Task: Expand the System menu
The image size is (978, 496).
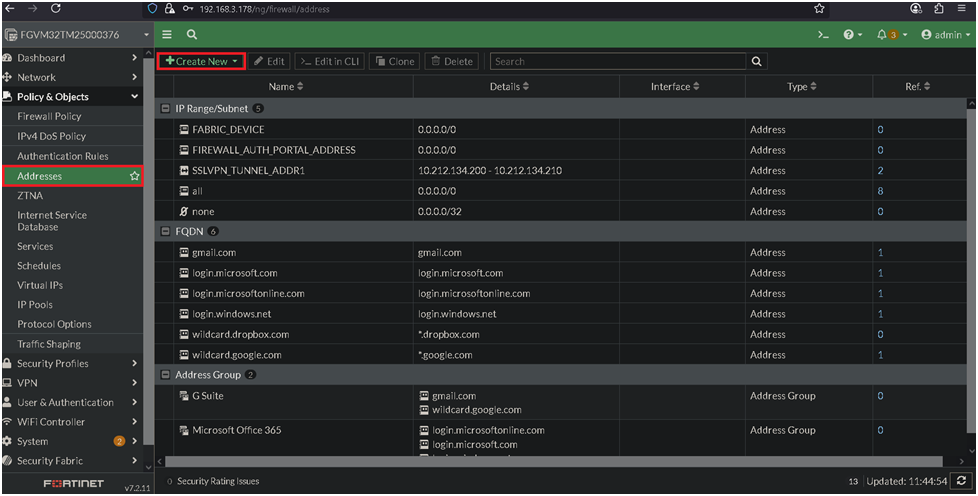Action: point(71,441)
